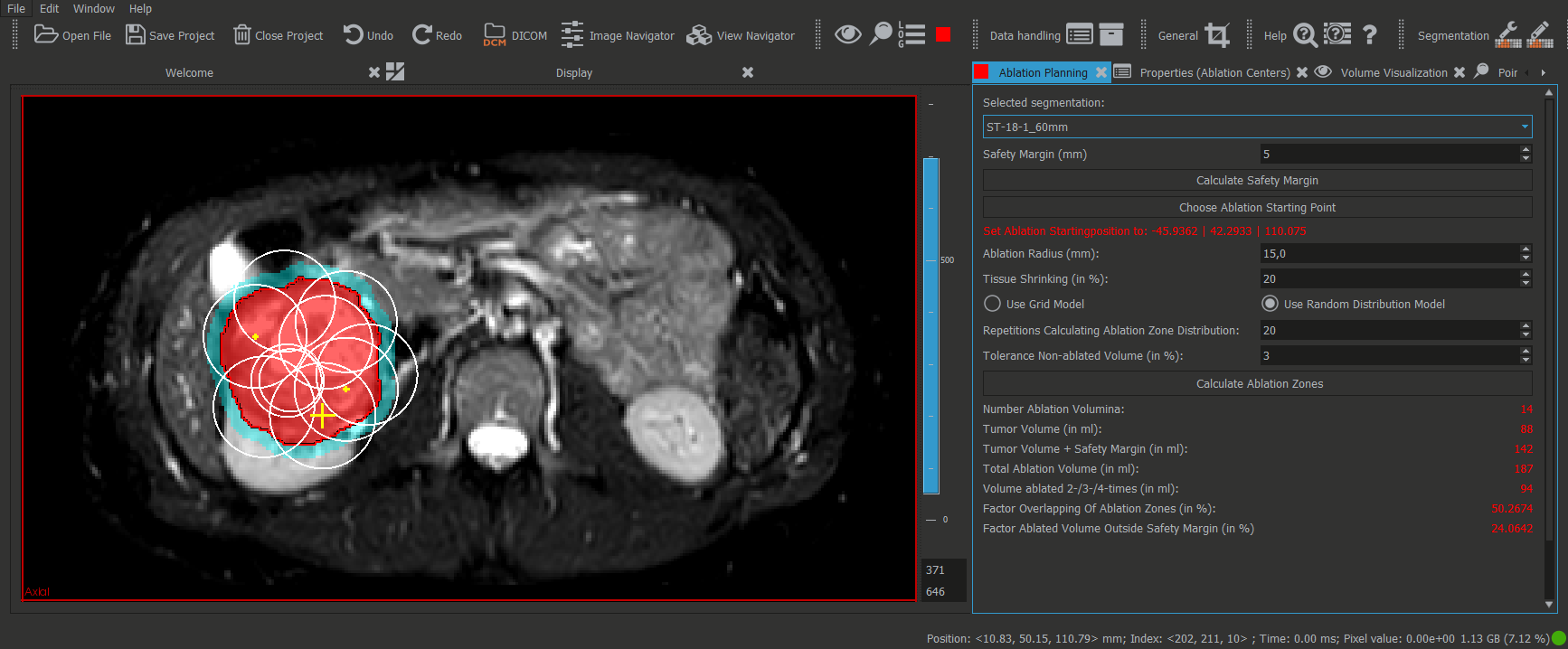Open the Data Manager archive icon
The height and width of the screenshot is (649, 1568).
click(x=1110, y=35)
